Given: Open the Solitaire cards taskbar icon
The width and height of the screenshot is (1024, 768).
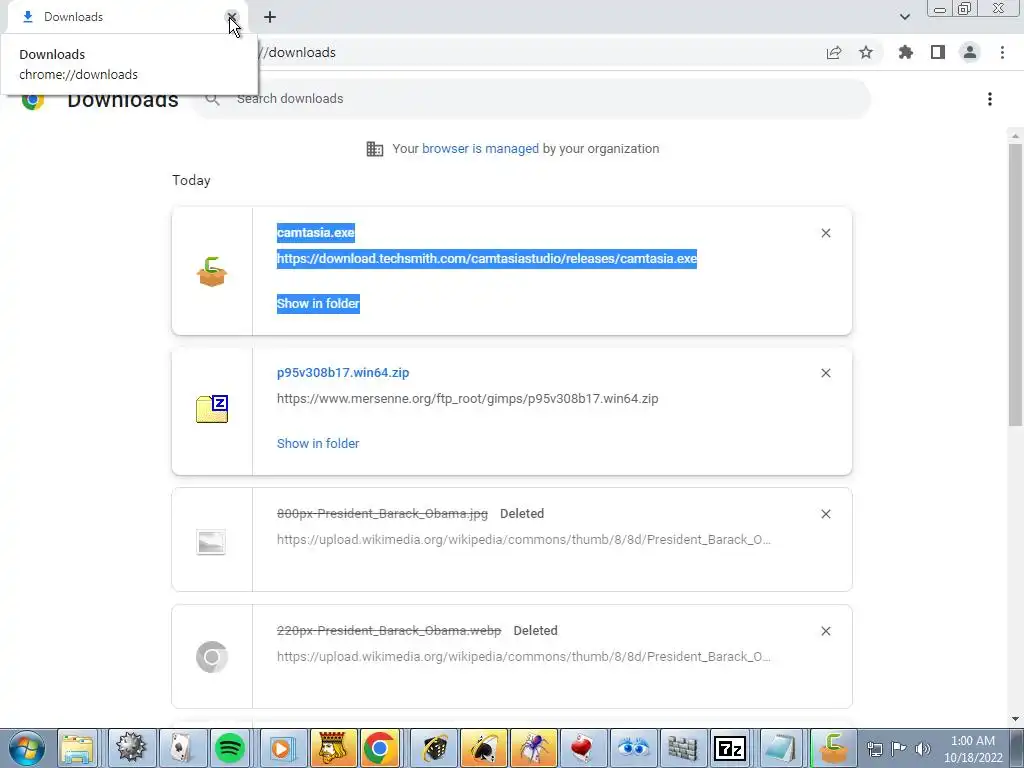Looking at the screenshot, I should tap(181, 748).
